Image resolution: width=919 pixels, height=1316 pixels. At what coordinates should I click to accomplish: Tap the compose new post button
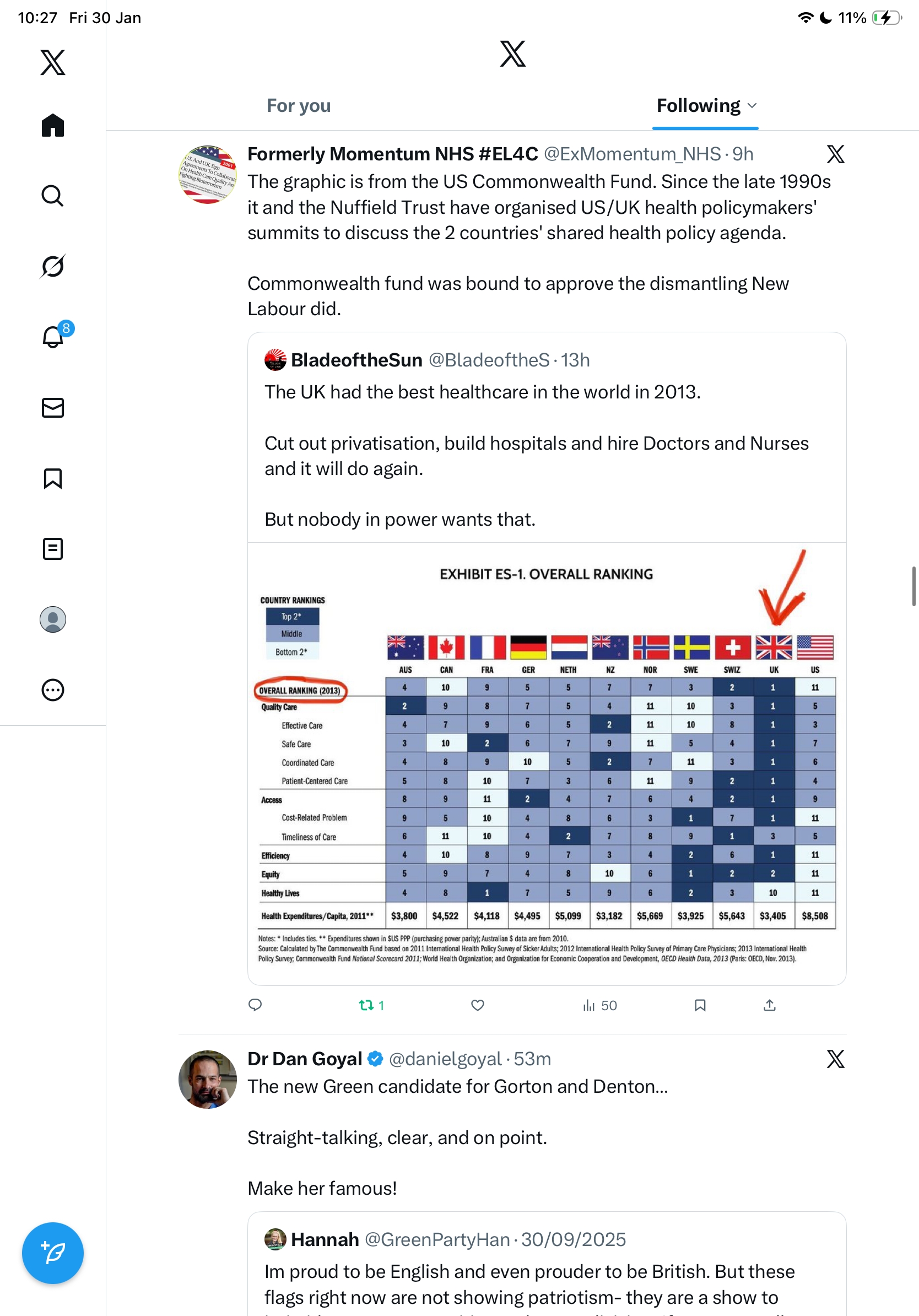53,1253
